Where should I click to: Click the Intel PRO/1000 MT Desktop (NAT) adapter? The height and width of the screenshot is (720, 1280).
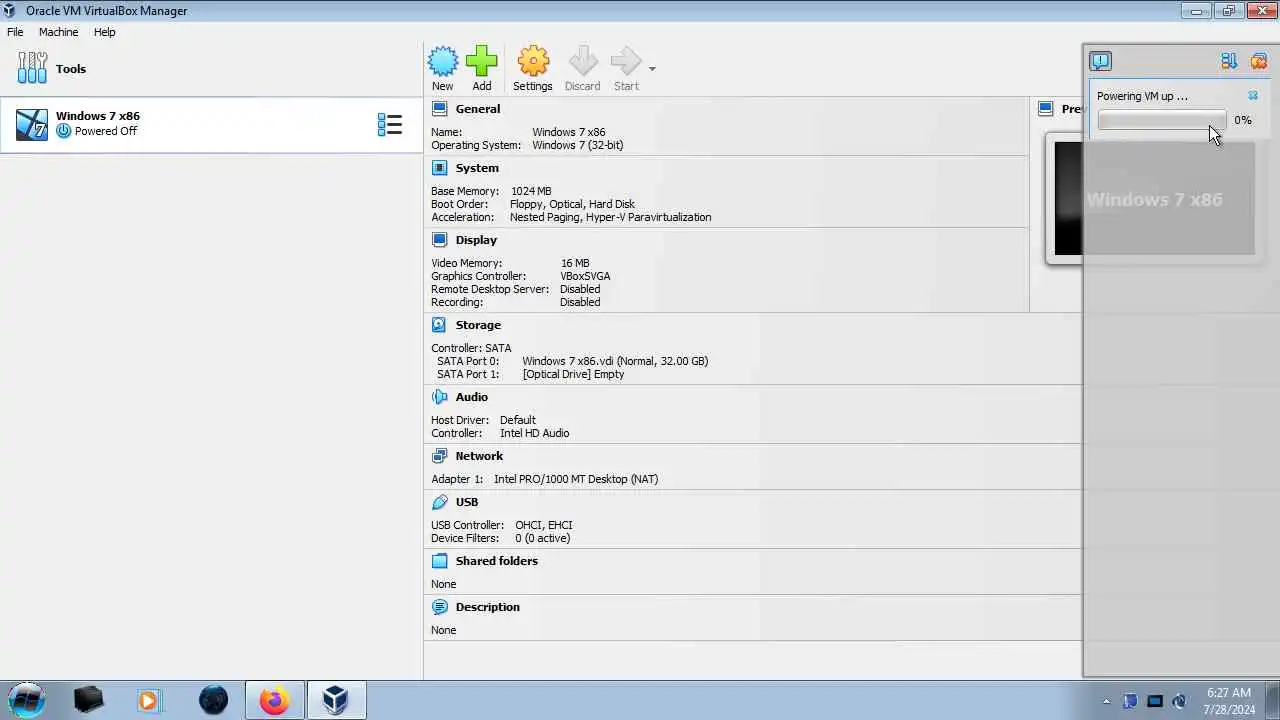click(x=576, y=479)
